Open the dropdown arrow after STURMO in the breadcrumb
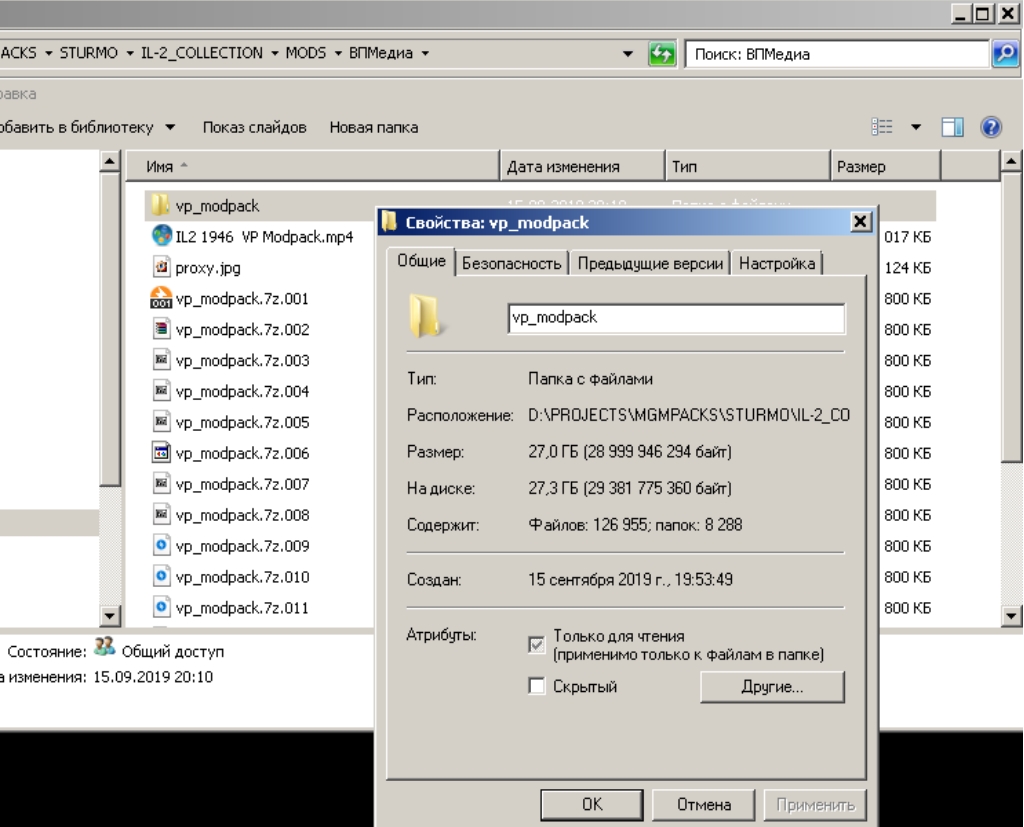Screen dimensions: 1024x827 (129, 54)
